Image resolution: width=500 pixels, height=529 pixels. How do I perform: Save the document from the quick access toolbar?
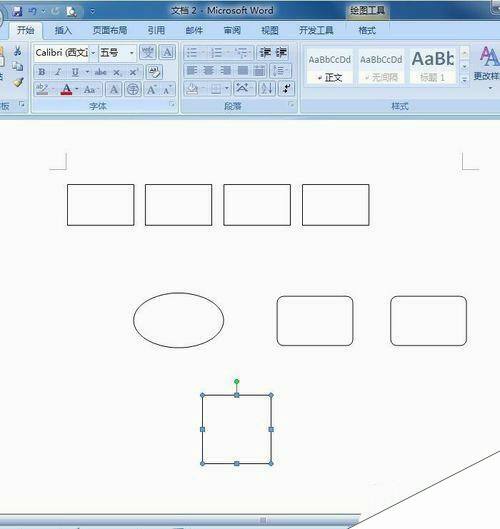point(17,11)
